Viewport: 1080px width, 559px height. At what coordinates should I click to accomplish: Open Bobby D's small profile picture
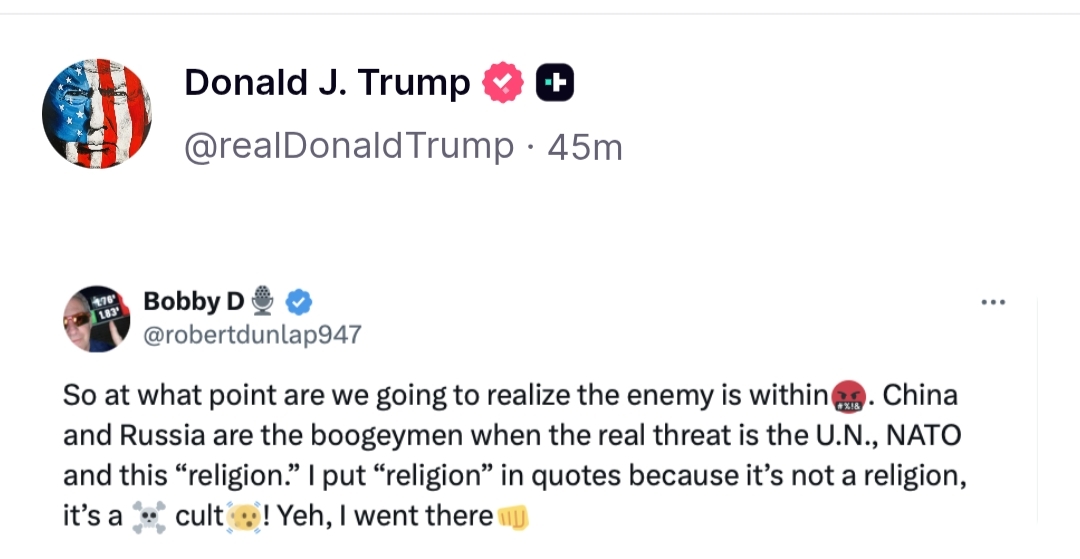pos(96,318)
